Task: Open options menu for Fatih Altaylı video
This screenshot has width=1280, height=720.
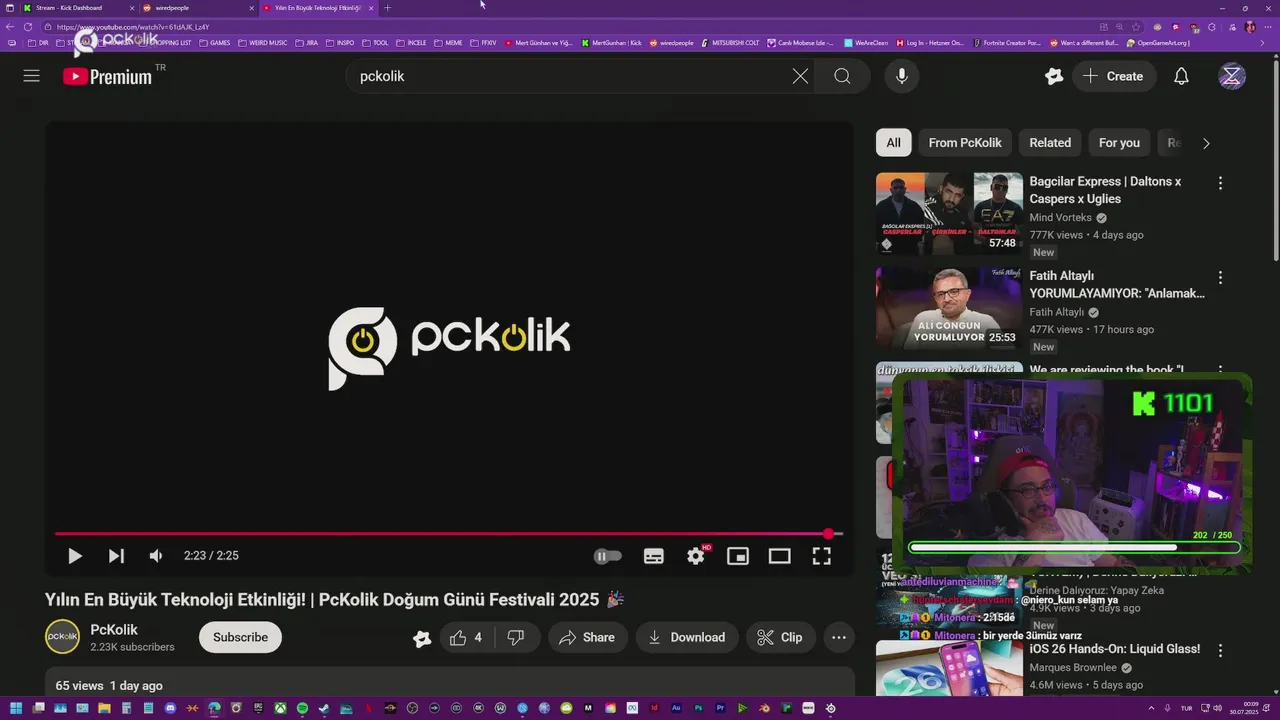Action: 1220,277
